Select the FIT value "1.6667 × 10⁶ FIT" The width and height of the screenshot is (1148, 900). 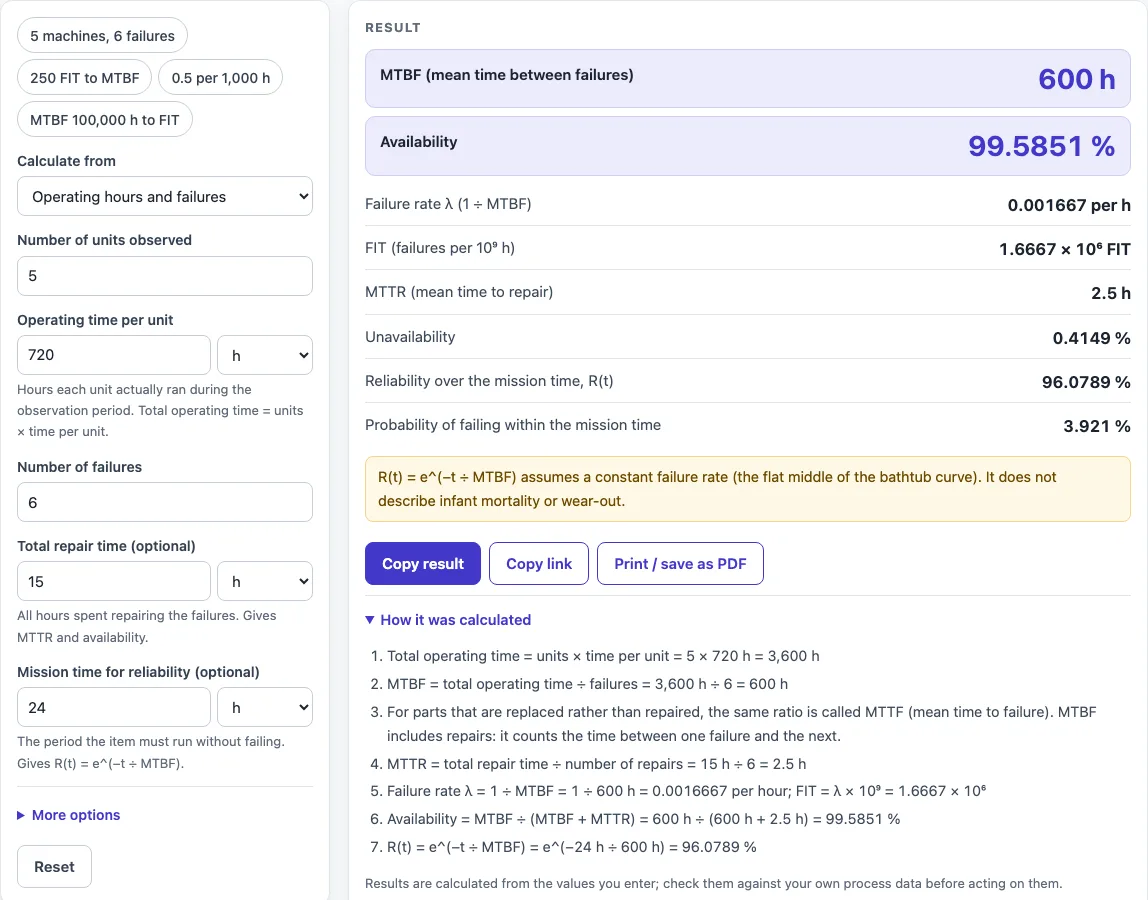1065,249
